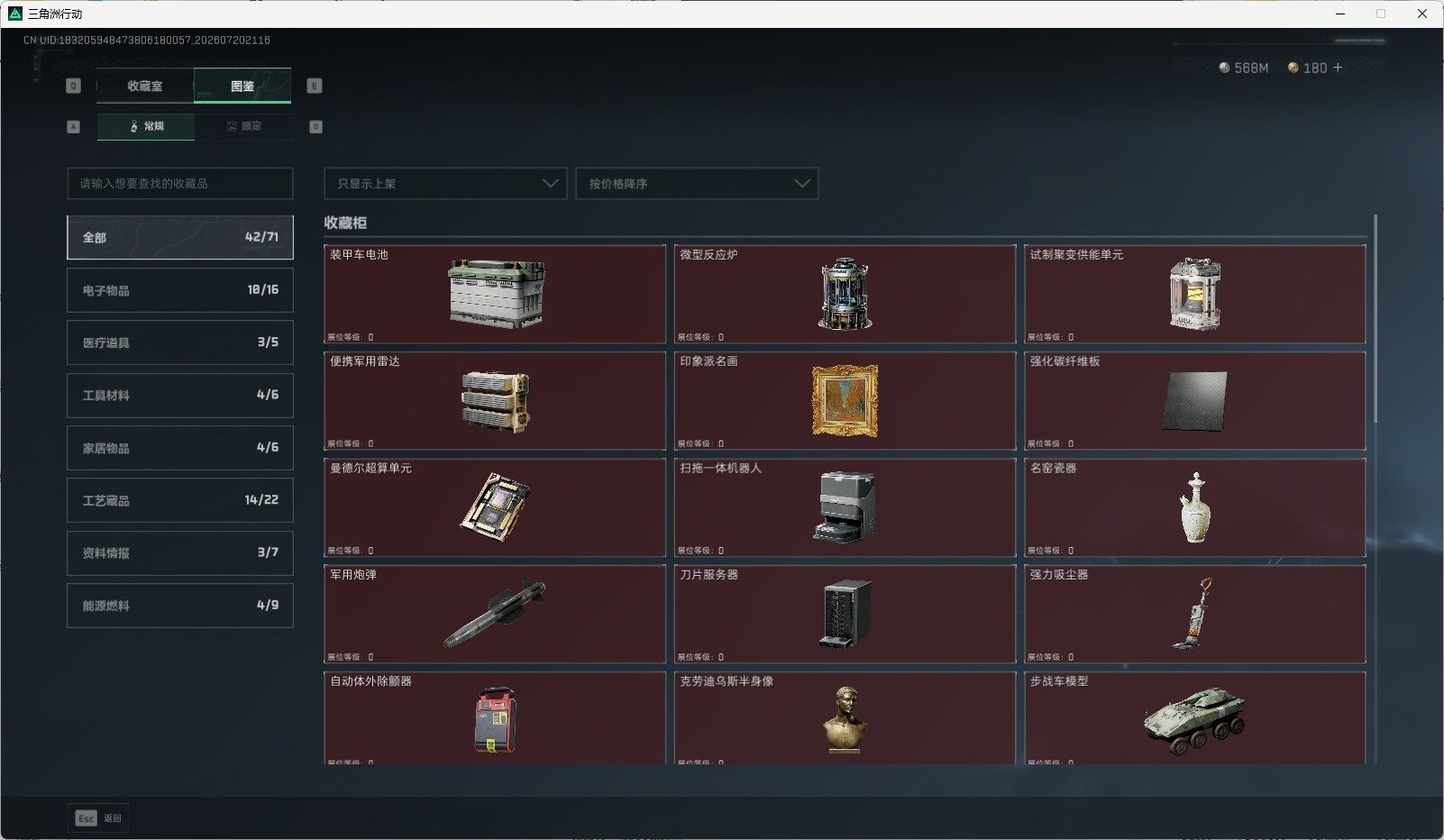Switch to the 图鉴 tab
The image size is (1444, 840).
[242, 86]
